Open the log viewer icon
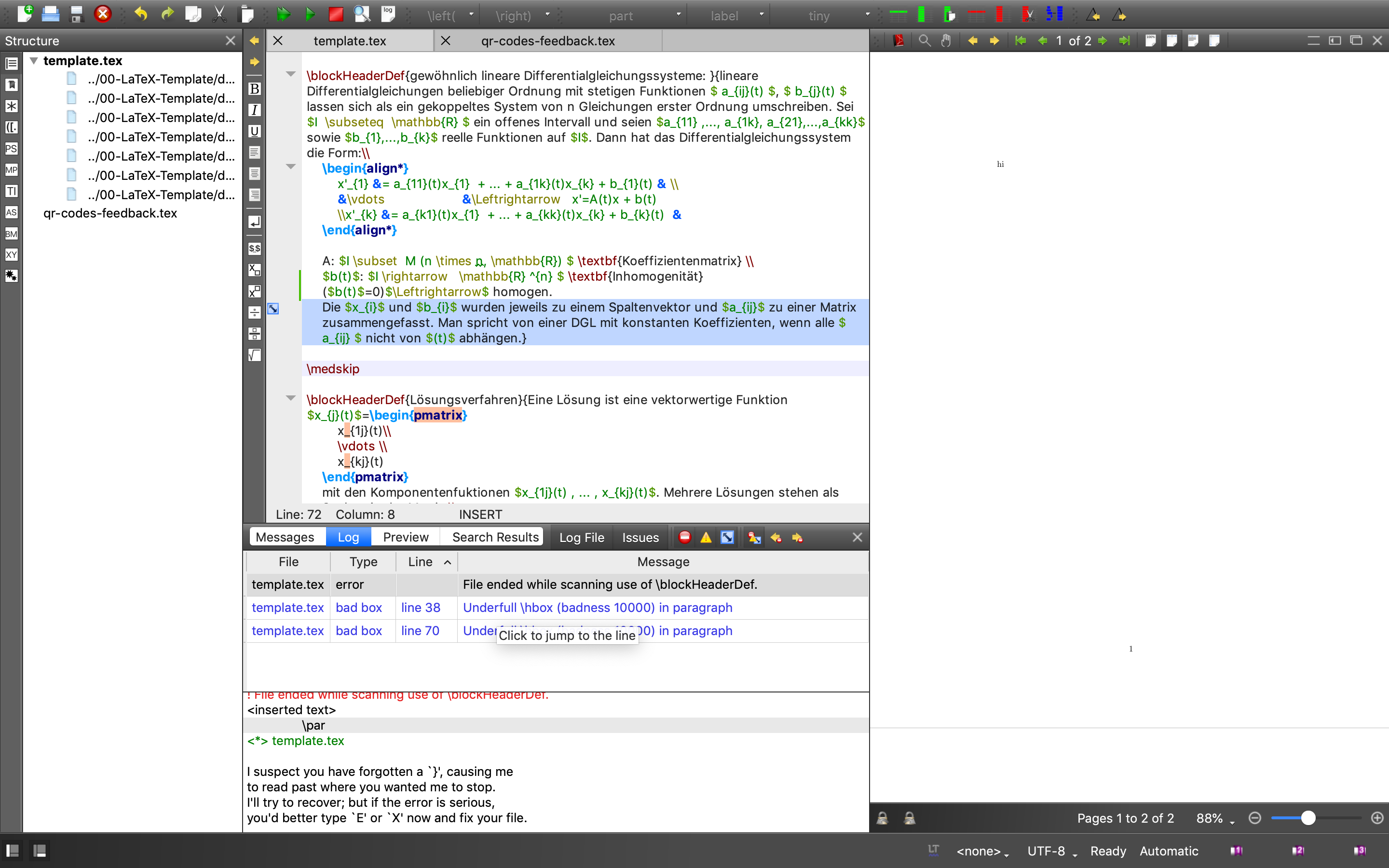 [389, 14]
